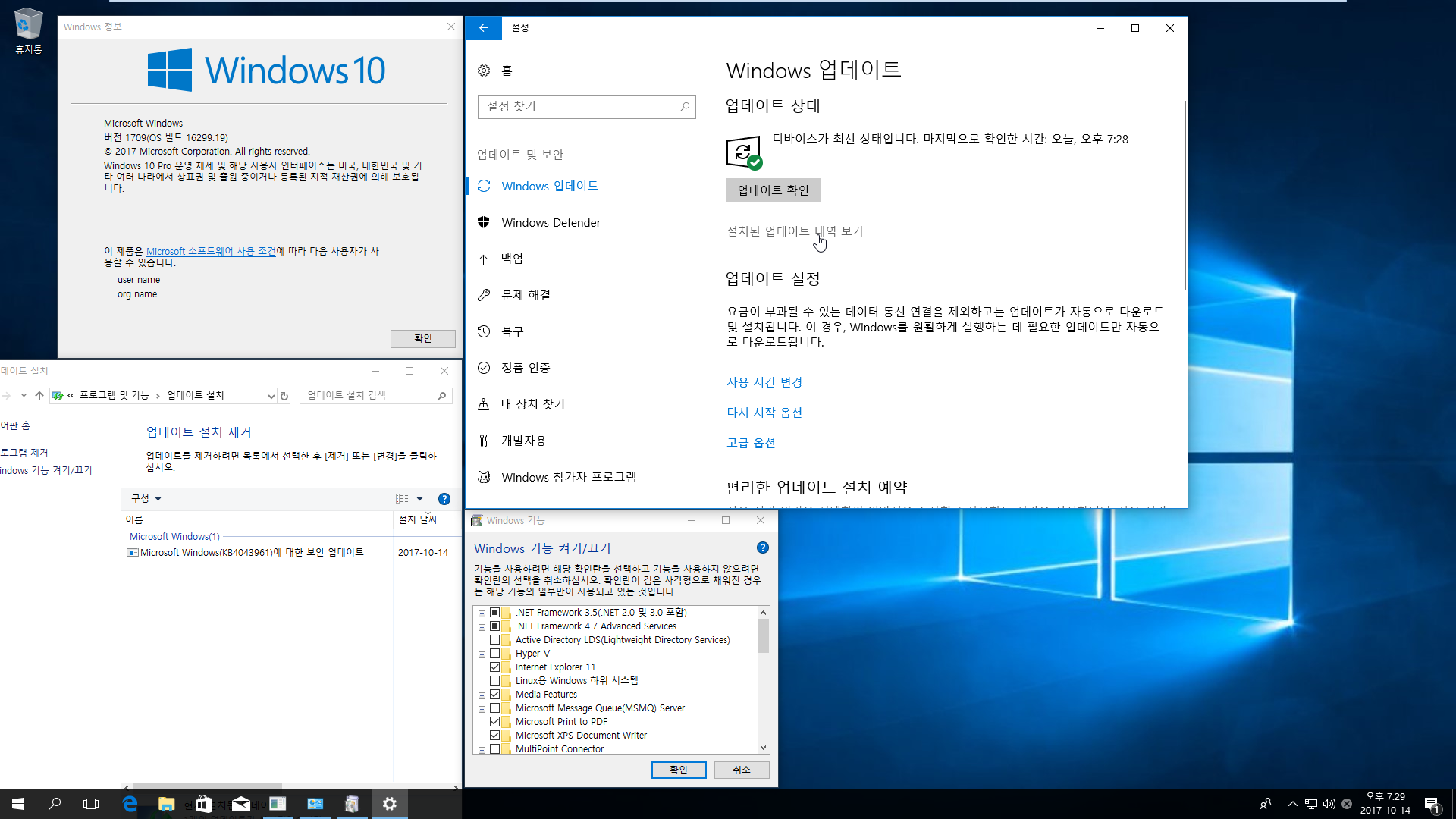Click 취소 in Windows 기능 dialog
Image resolution: width=1456 pixels, height=819 pixels.
[742, 770]
